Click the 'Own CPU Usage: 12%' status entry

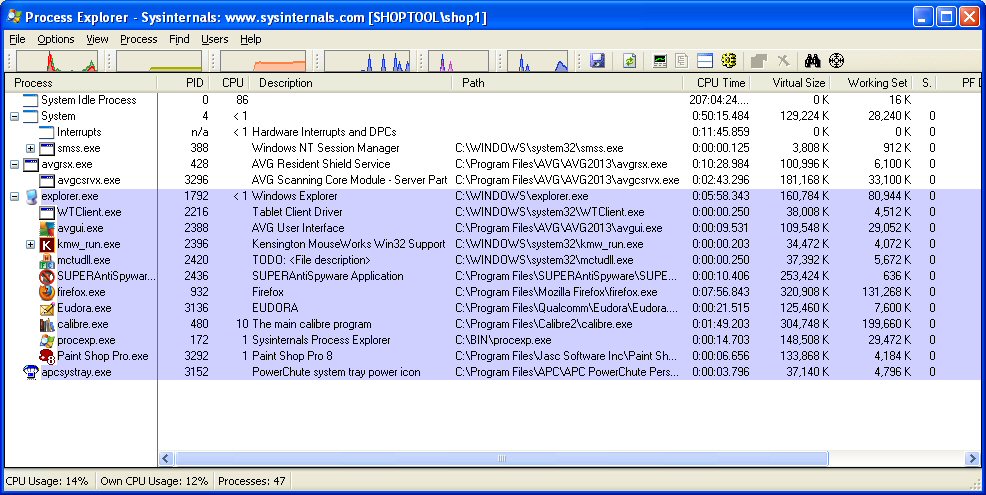pos(154,481)
